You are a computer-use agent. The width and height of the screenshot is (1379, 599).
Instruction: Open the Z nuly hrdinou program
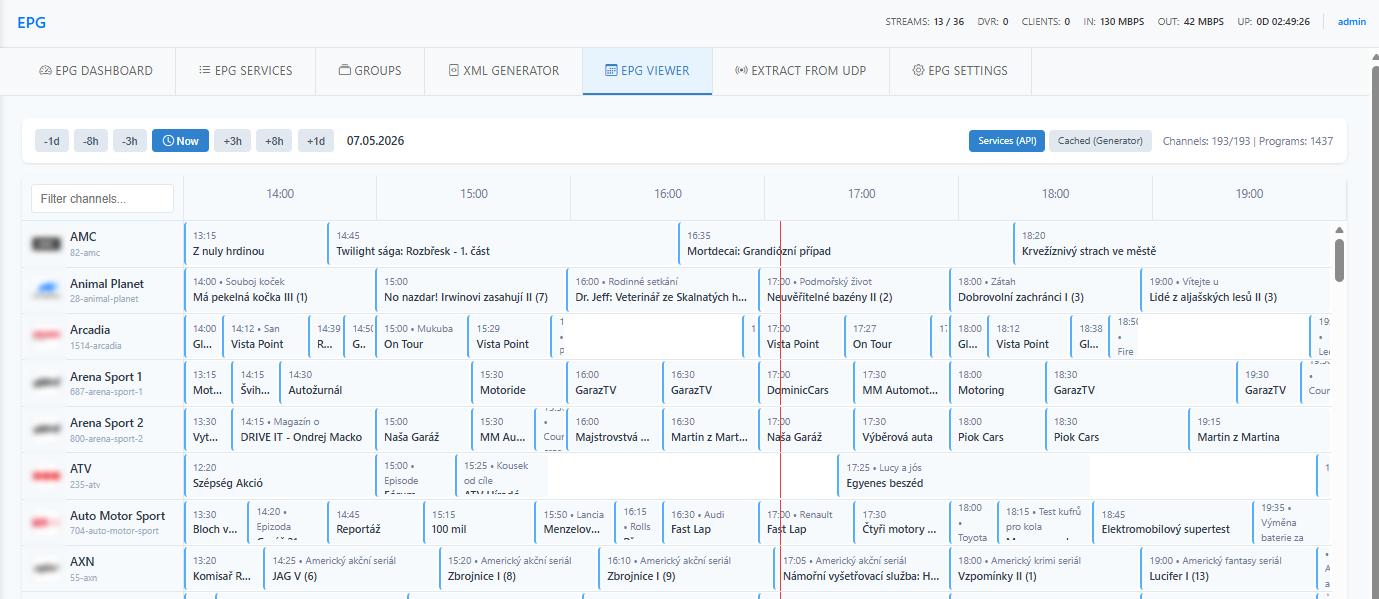255,244
